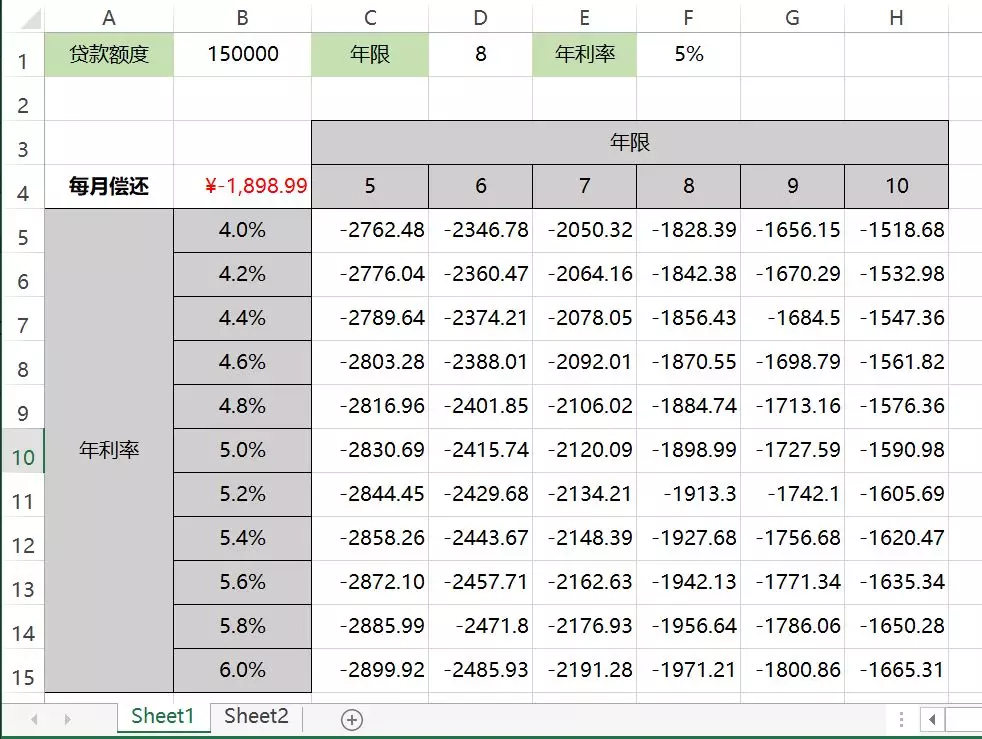Click the 5.2% rate cell
The width and height of the screenshot is (982, 739).
(242, 495)
